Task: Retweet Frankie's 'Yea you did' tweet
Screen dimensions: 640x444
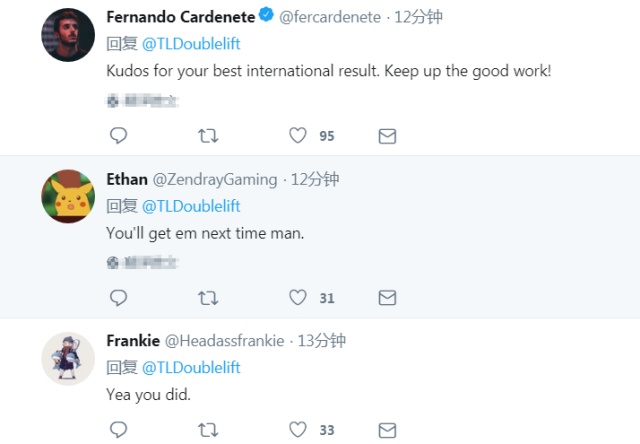Action: pos(208,430)
